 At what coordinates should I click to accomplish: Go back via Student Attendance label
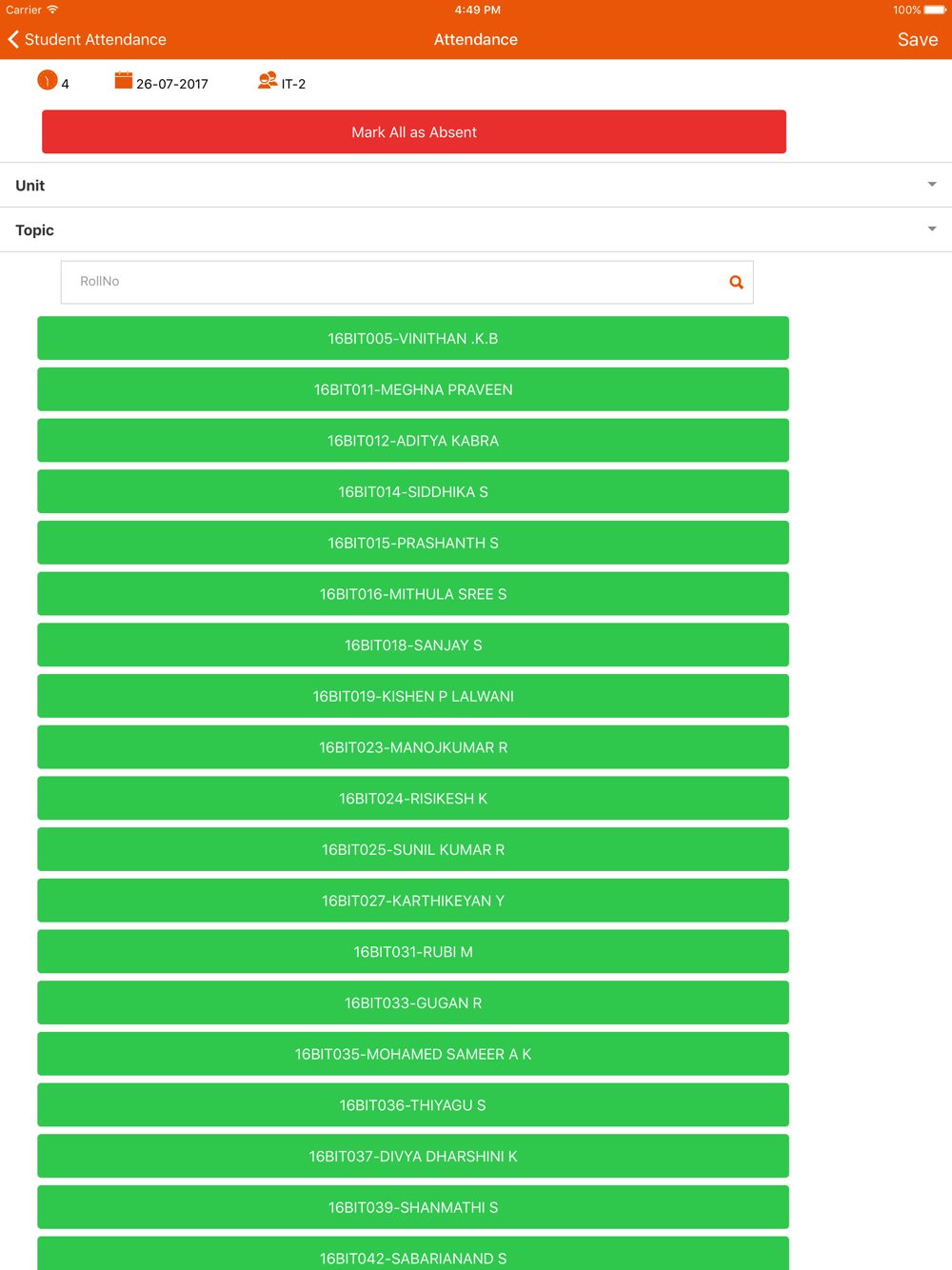[x=95, y=39]
